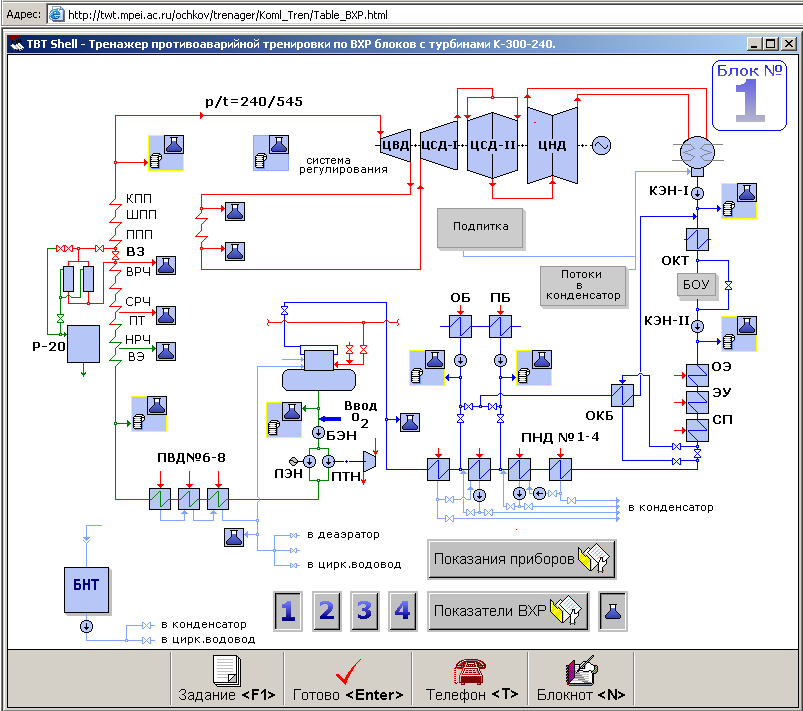The width and height of the screenshot is (803, 711).
Task: Select the upper flask on the reheat coil
Action: point(235,211)
